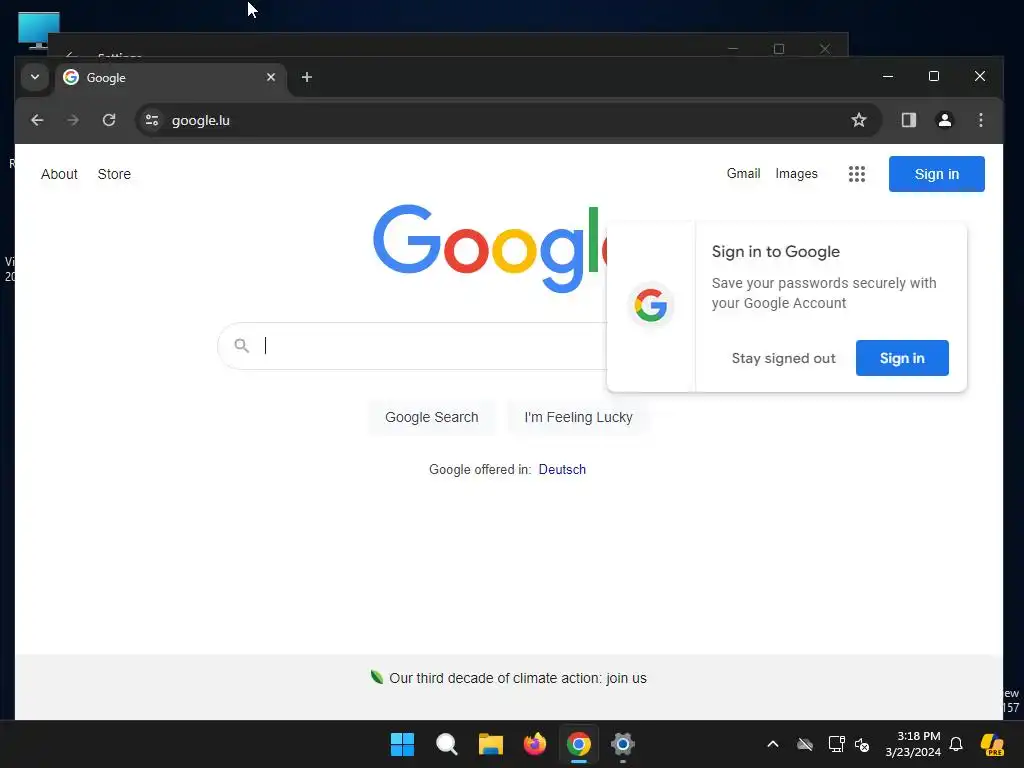Open the Store link
This screenshot has width=1024, height=768.
click(x=114, y=174)
